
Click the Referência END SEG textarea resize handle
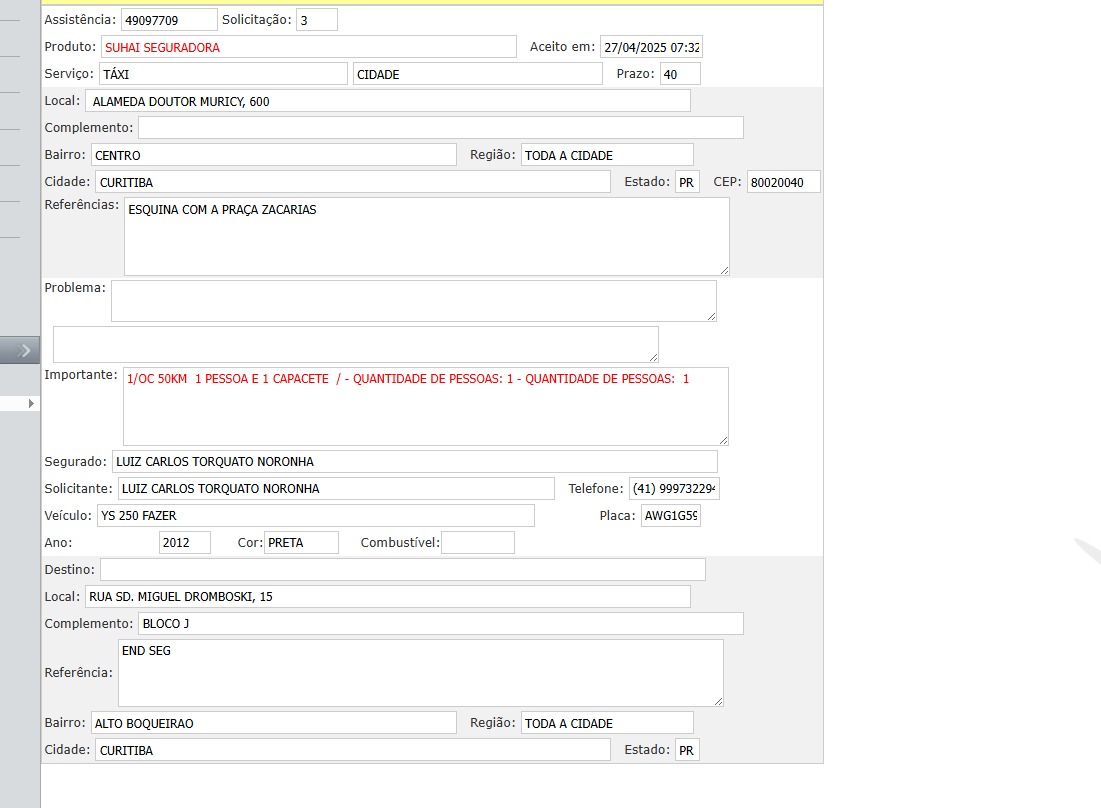718,701
